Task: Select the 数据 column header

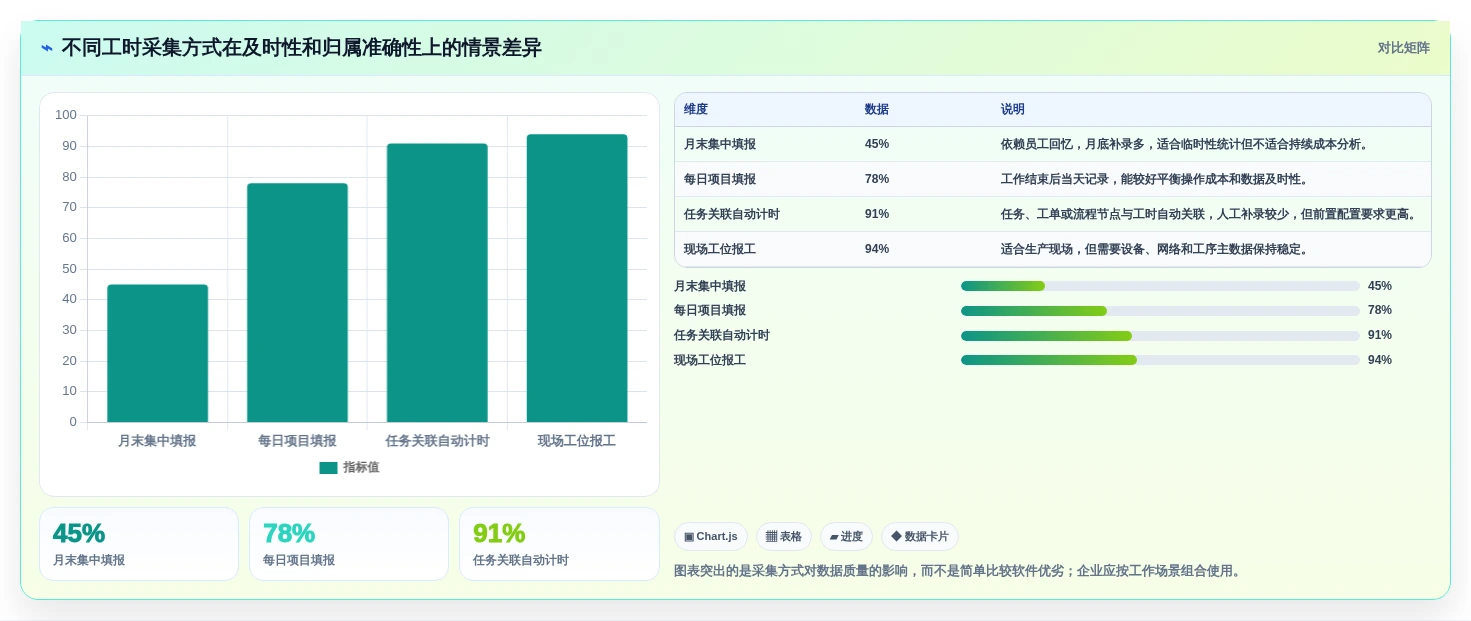Action: point(877,110)
